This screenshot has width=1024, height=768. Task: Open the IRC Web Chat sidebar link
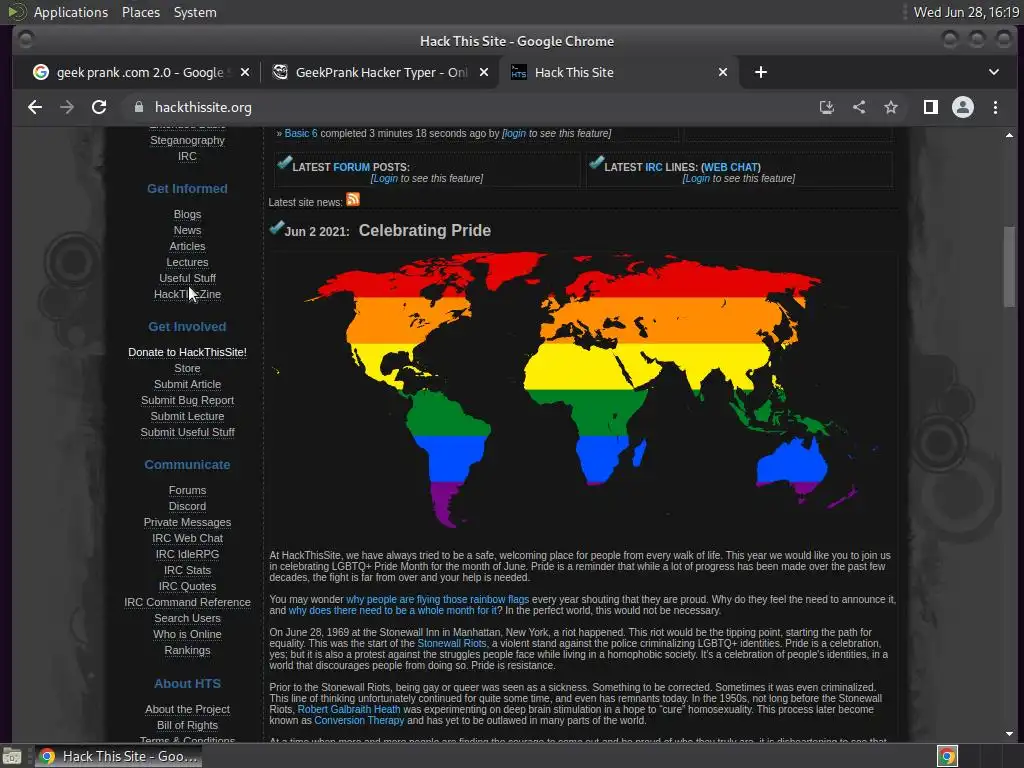click(187, 538)
